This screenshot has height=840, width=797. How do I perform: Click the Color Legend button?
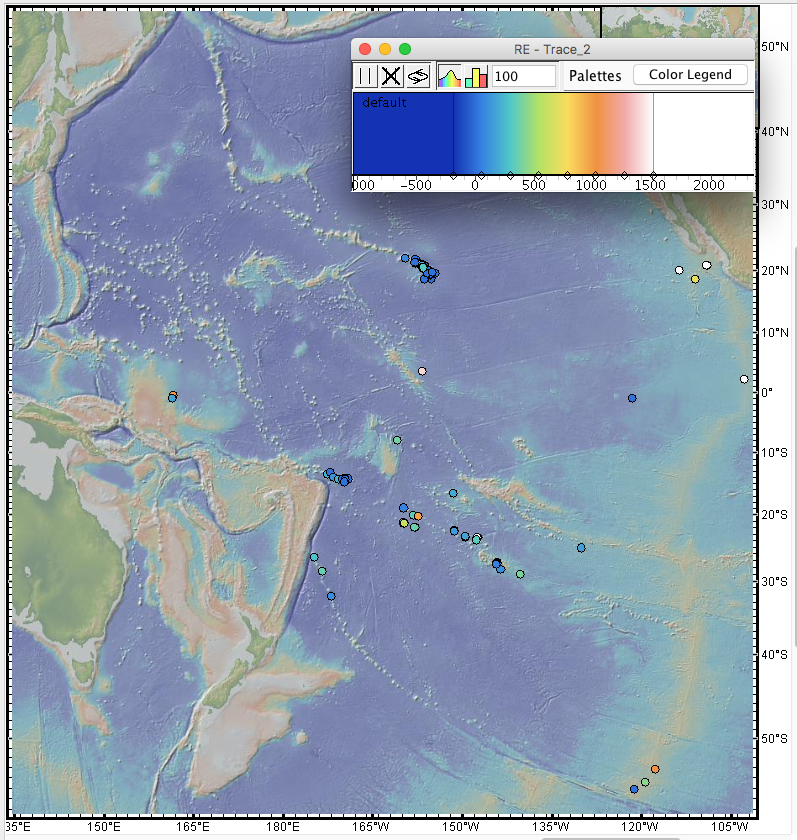(689, 75)
